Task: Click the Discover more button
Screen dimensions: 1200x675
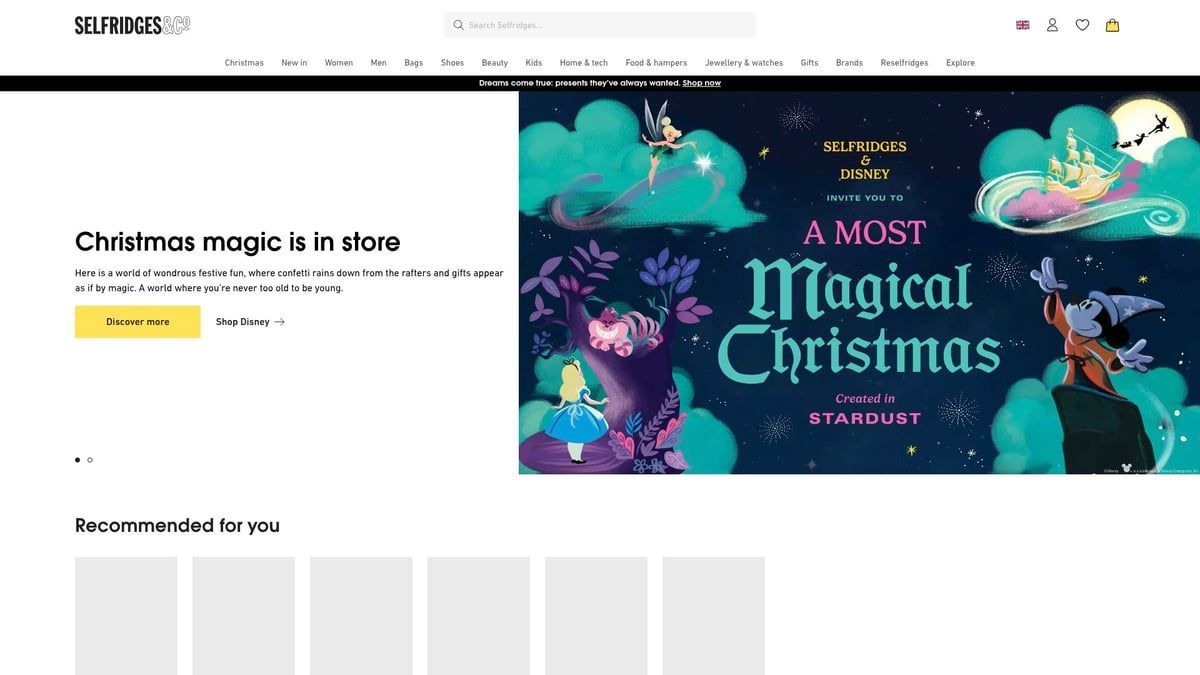Action: point(137,321)
